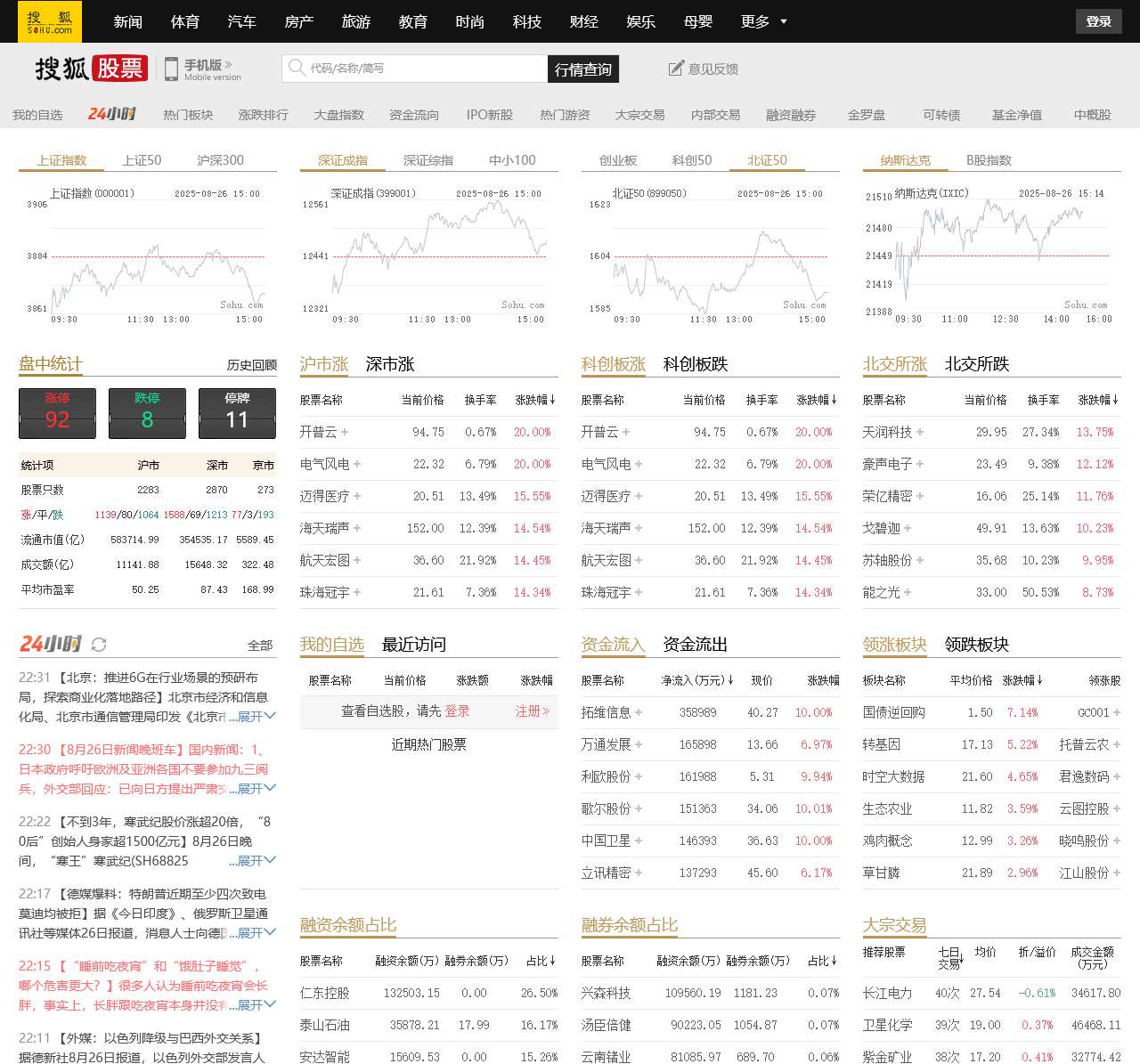The image size is (1140, 1064).
Task: Add GC001 to watchlist plus icon
Action: [x=1117, y=712]
